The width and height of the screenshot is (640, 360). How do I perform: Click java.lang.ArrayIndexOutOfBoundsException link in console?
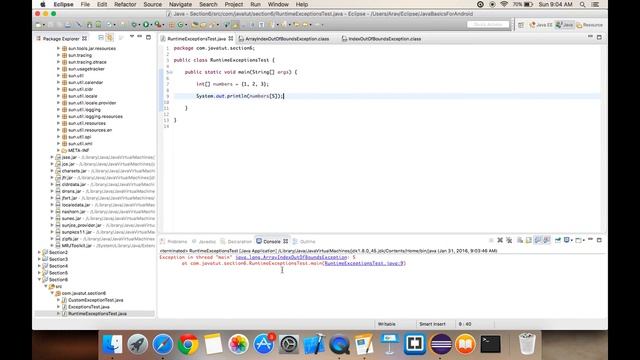[291, 258]
